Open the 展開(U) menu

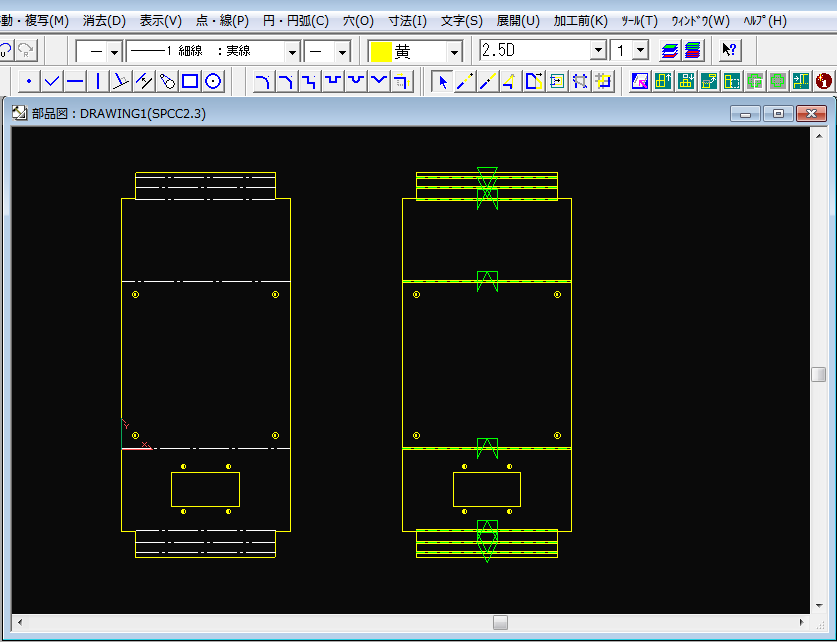(518, 21)
